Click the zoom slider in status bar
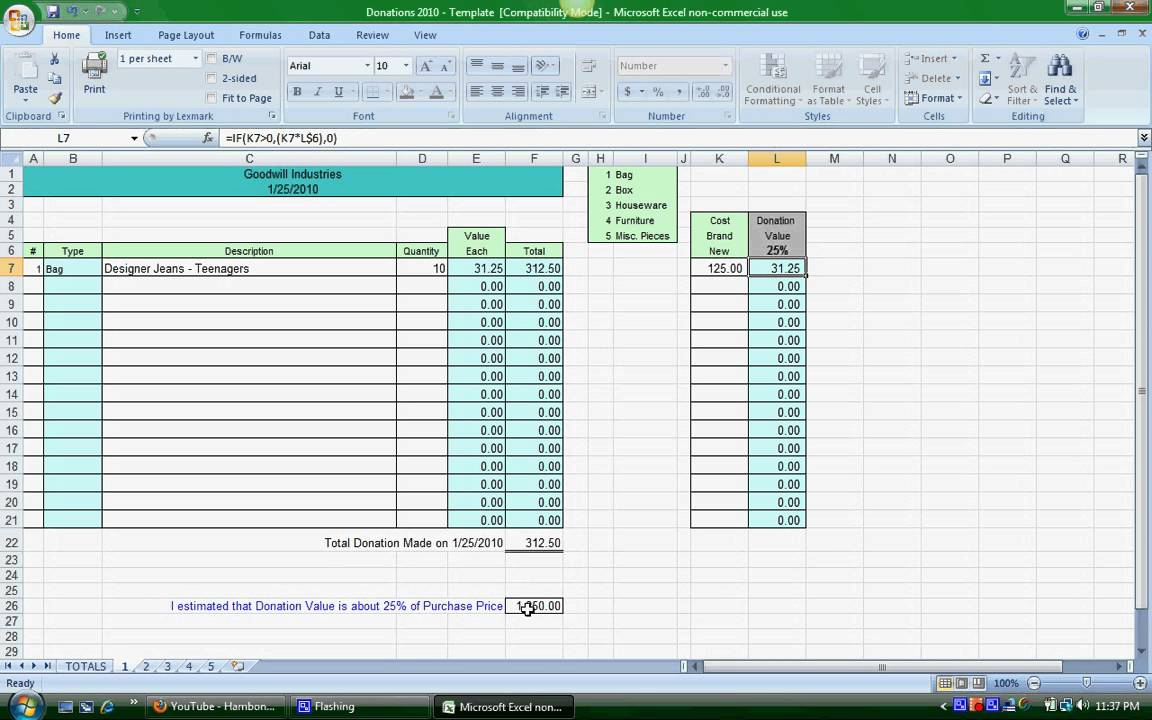1152x720 pixels. (1086, 683)
